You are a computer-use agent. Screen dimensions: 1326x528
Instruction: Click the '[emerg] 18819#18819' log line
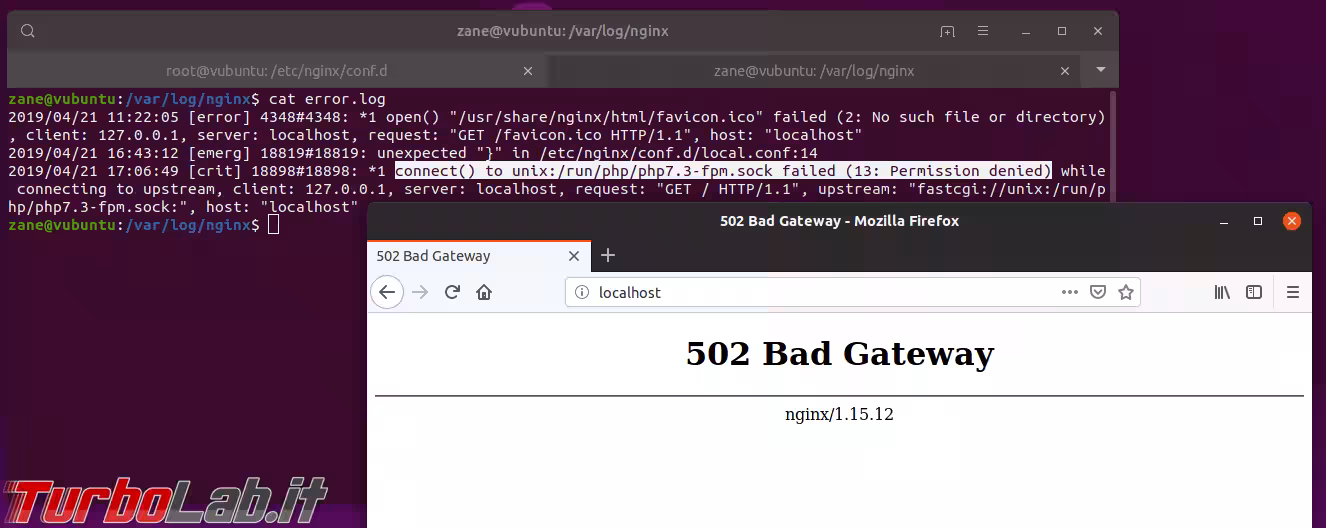(x=412, y=153)
